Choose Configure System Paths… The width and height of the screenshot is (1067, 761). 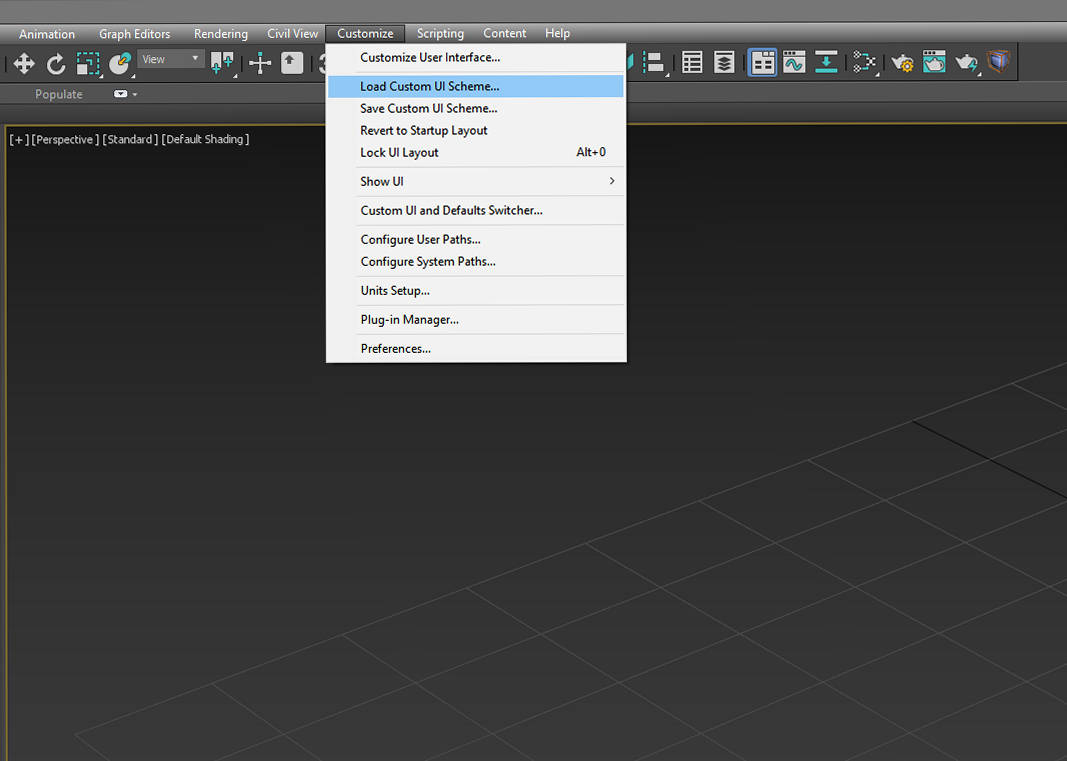476,261
